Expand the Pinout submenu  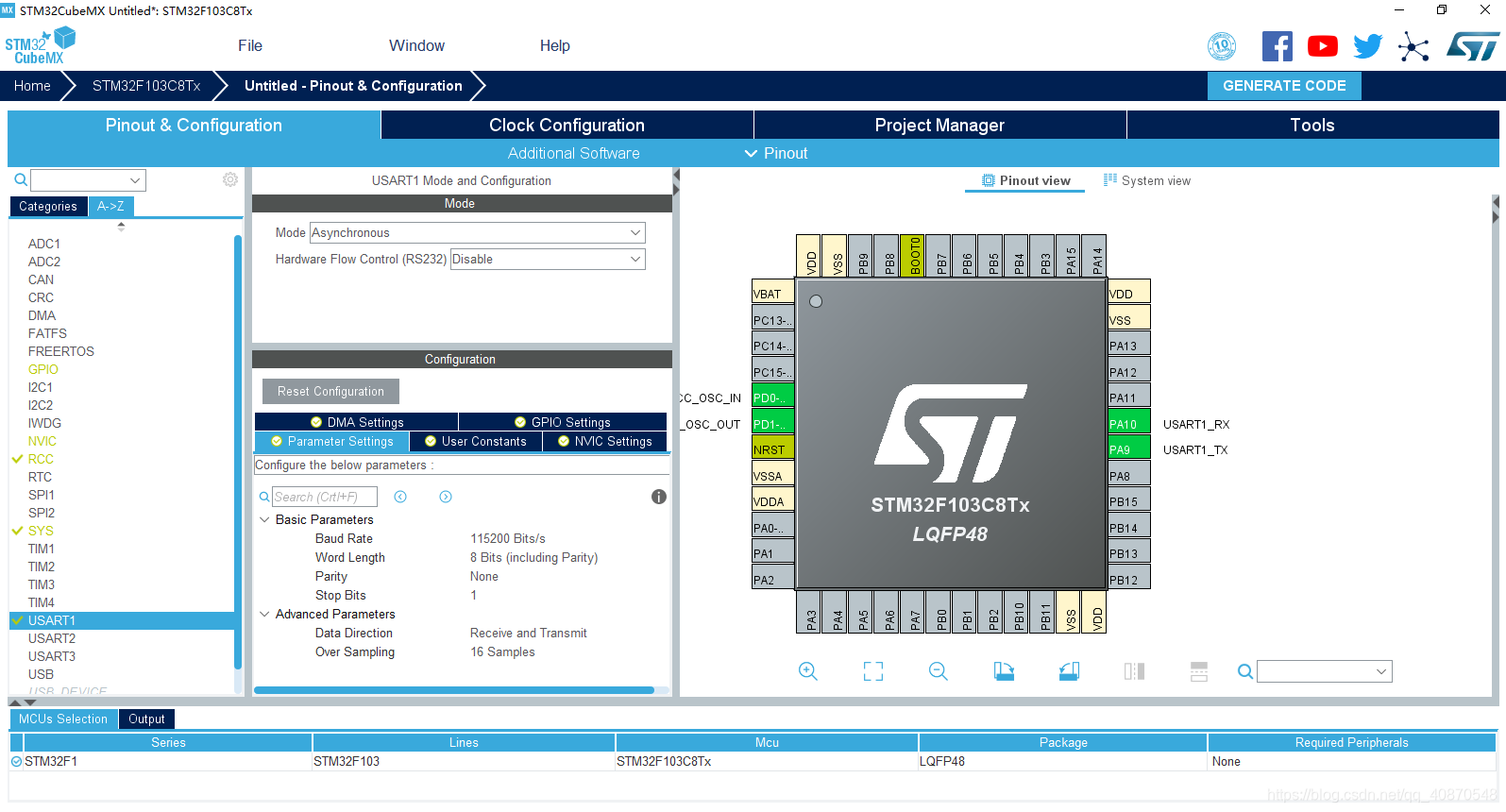[x=776, y=153]
